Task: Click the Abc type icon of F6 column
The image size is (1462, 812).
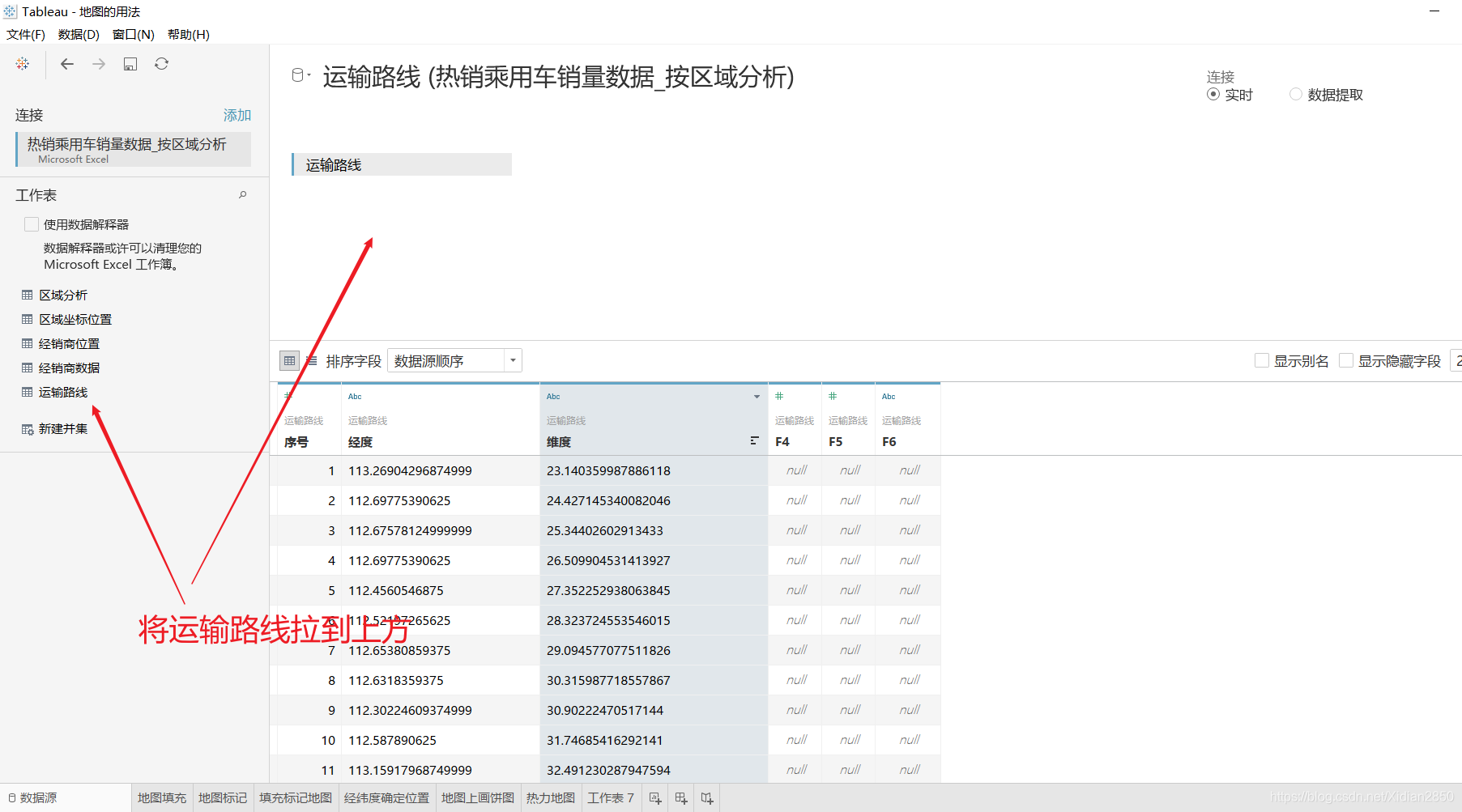Action: (x=889, y=397)
